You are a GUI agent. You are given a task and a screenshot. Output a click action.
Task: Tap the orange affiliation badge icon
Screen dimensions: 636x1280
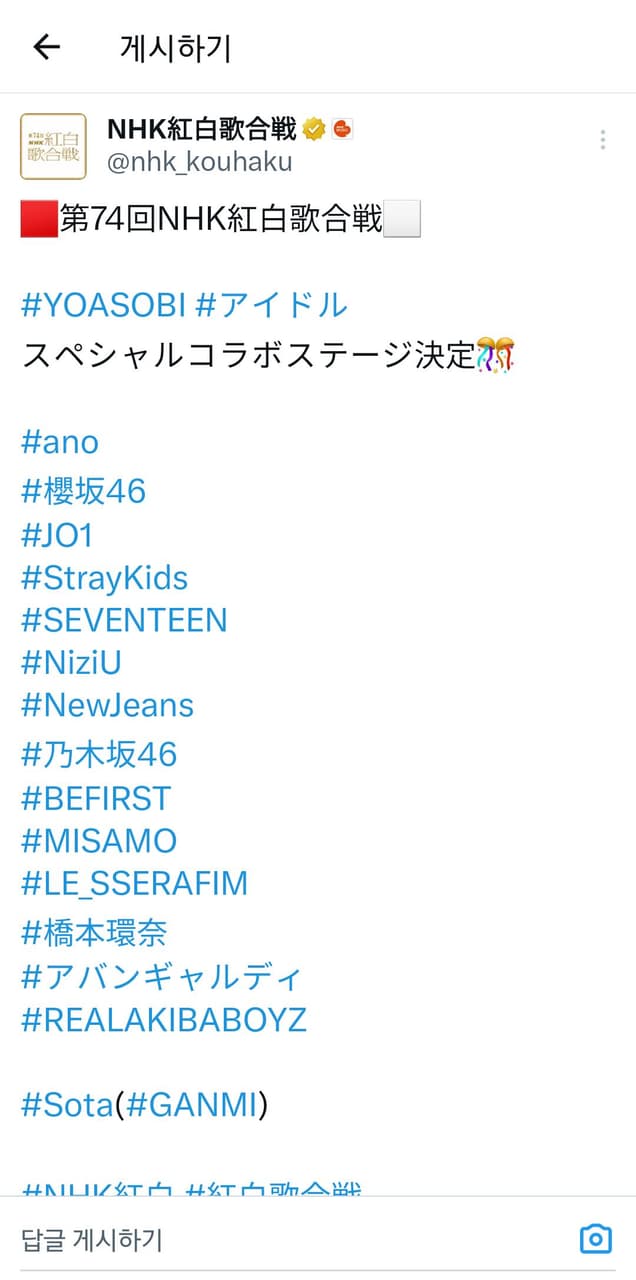point(342,129)
